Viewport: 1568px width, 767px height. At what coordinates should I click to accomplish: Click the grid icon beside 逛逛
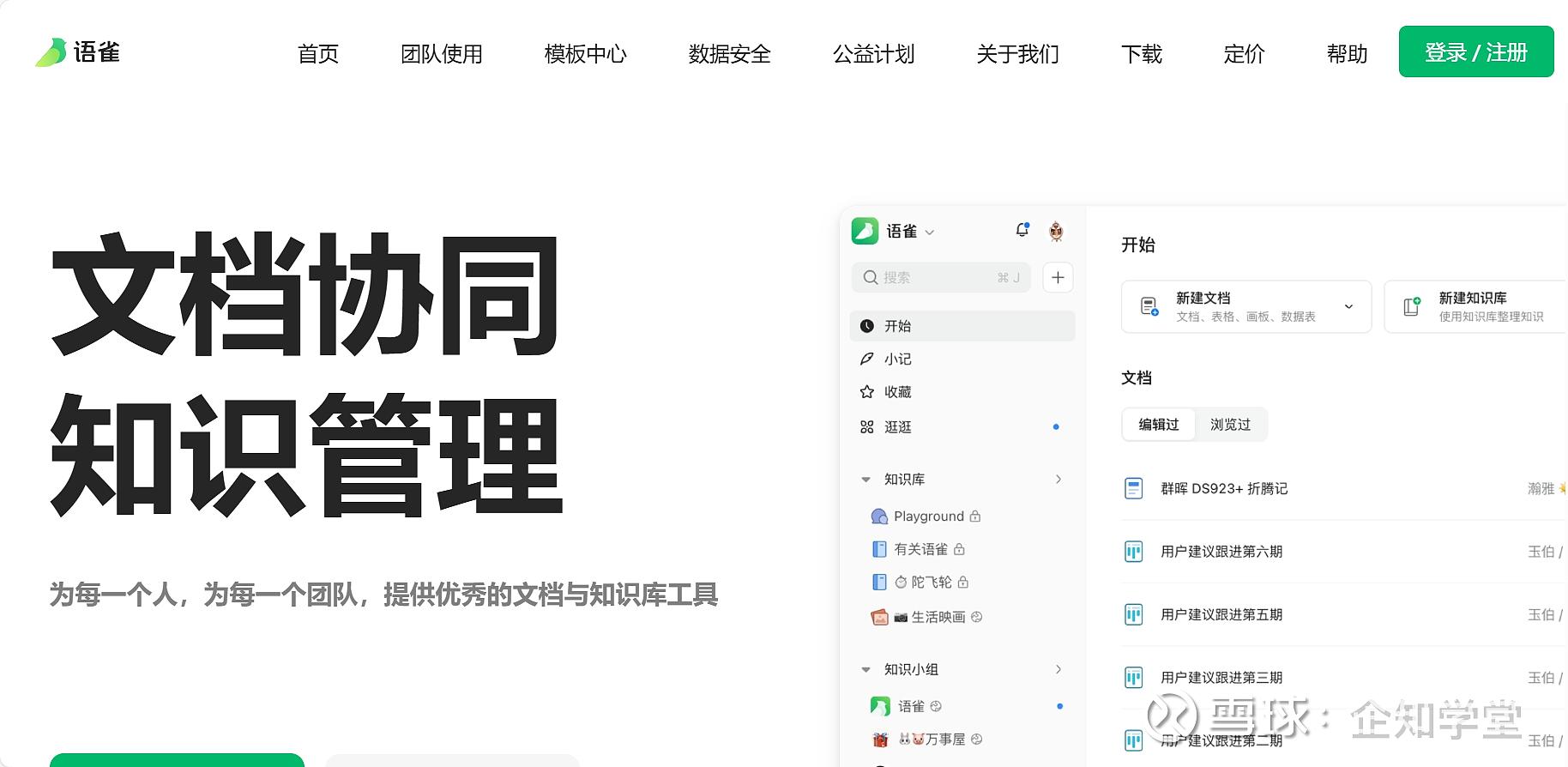coord(867,426)
